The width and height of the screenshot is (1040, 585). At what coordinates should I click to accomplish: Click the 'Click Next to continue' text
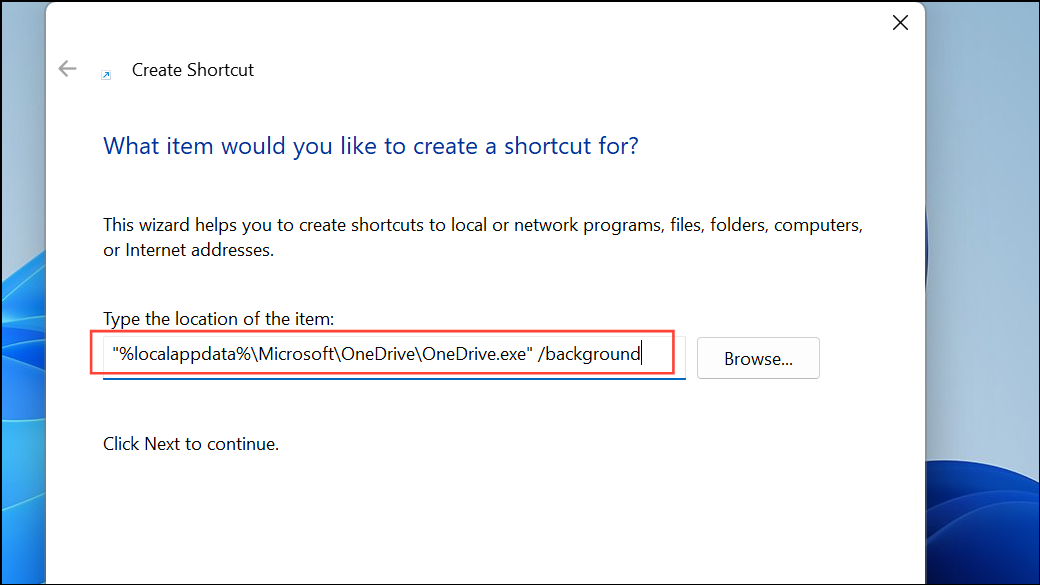pos(191,443)
